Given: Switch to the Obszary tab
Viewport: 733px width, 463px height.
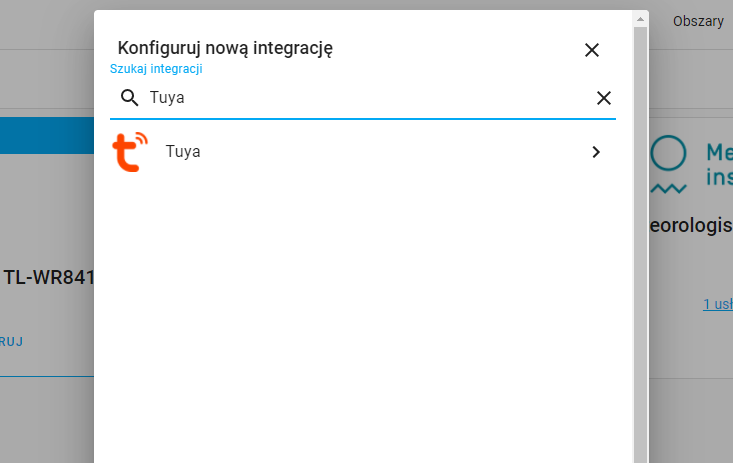Looking at the screenshot, I should coord(698,22).
